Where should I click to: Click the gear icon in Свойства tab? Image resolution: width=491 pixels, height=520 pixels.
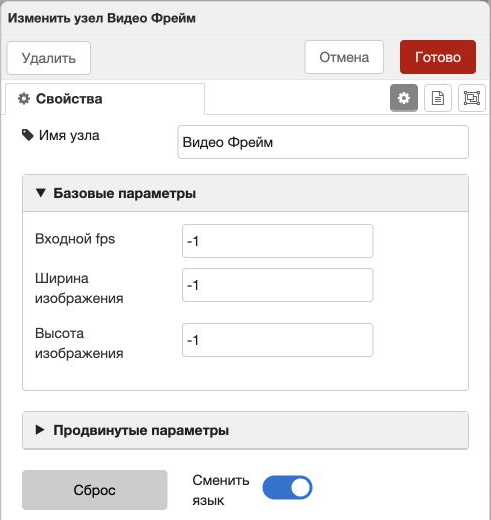click(x=24, y=99)
